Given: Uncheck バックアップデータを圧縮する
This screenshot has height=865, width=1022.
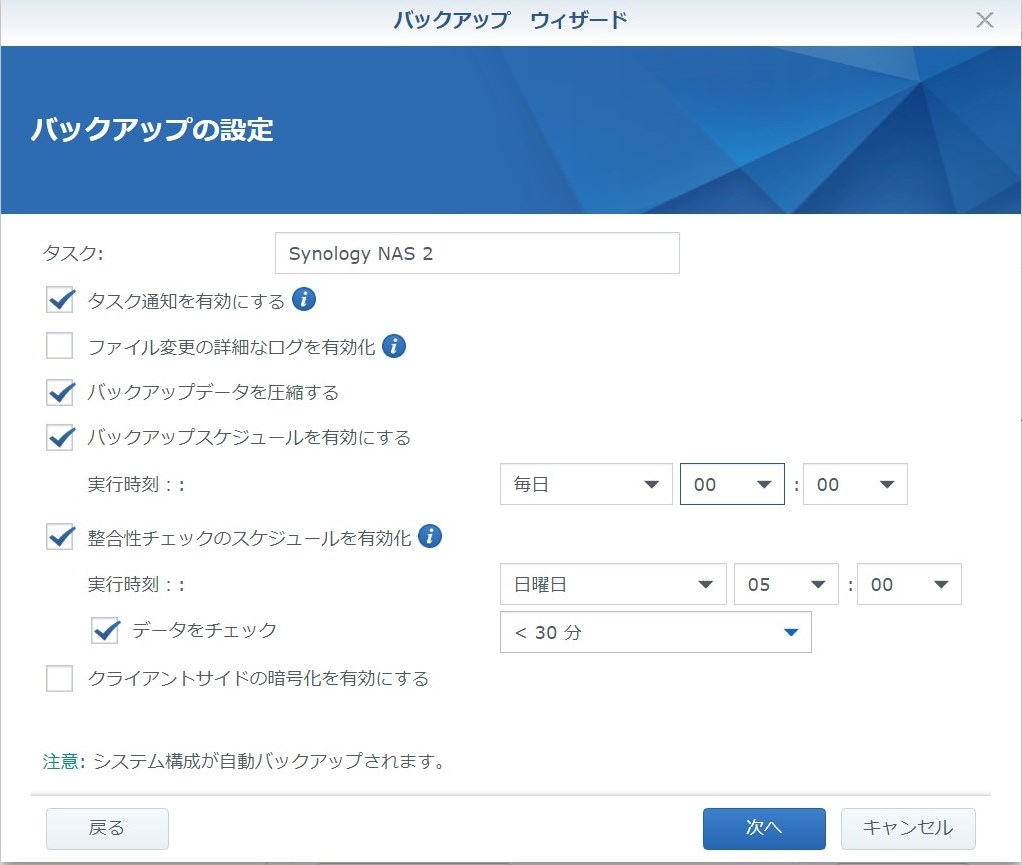Looking at the screenshot, I should click(61, 392).
